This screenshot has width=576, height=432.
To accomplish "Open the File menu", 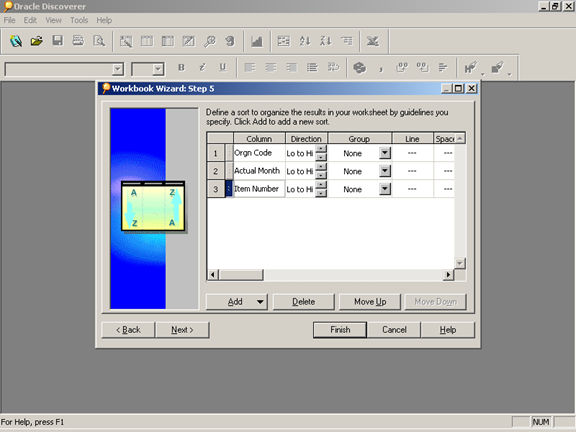I will [9, 20].
